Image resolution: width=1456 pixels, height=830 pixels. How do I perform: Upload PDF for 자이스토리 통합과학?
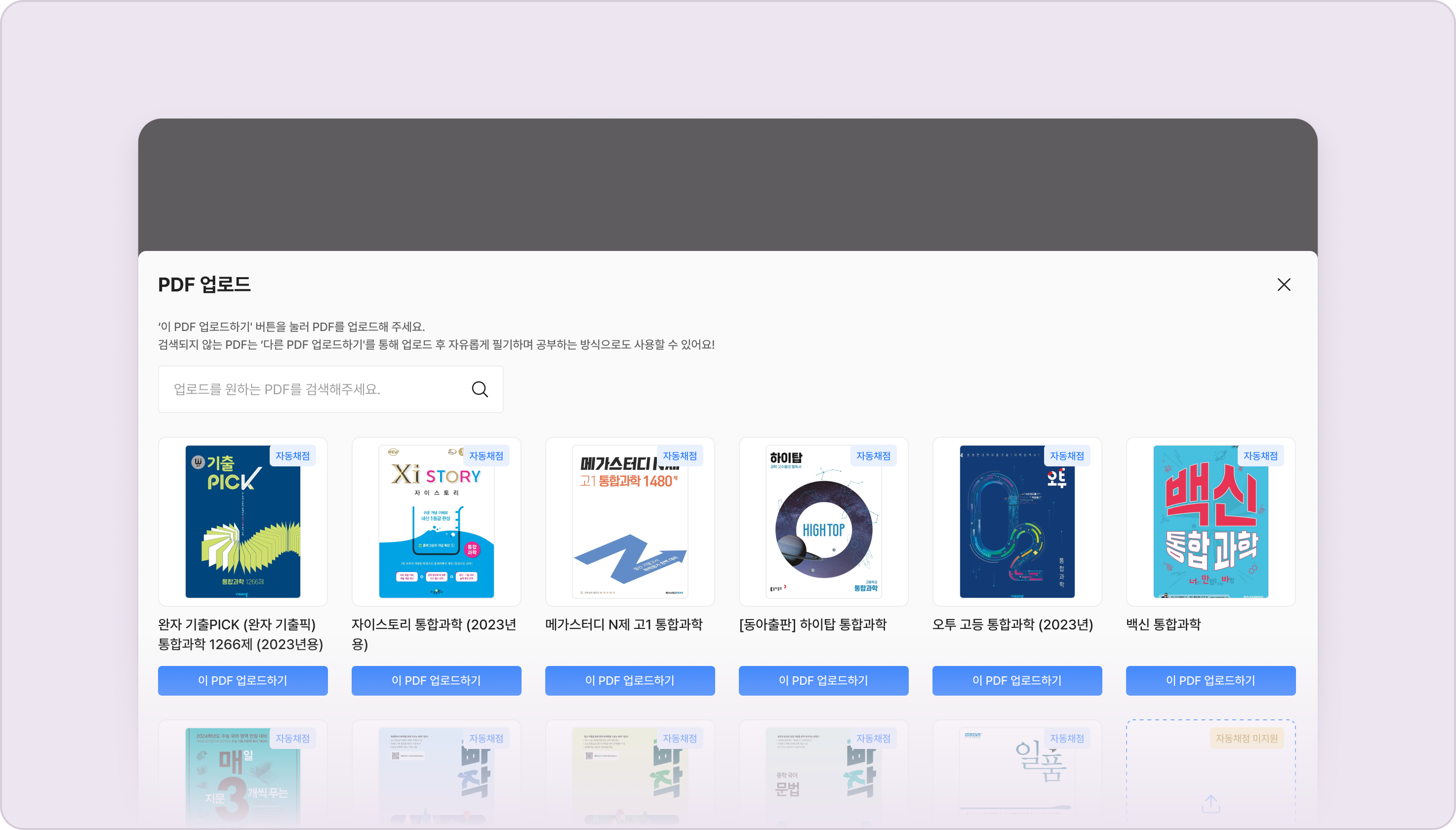tap(436, 680)
